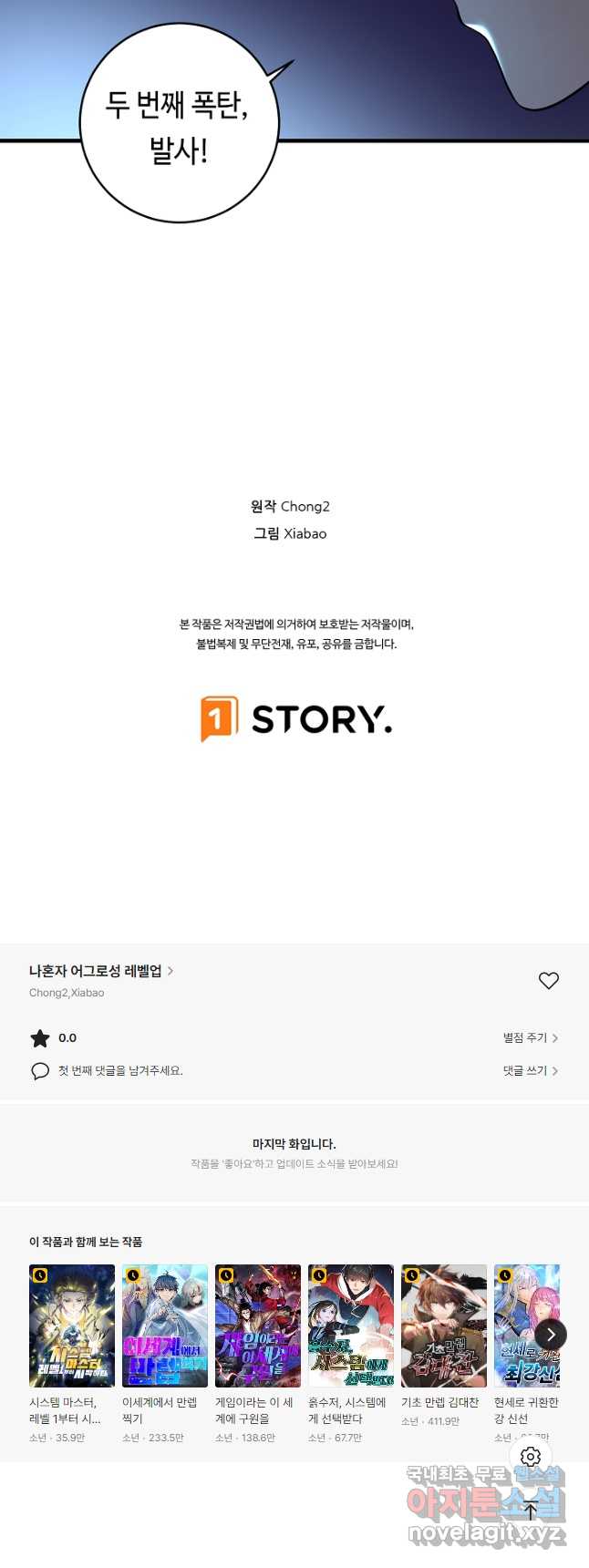Click the Chong2,Xiabao author text
The width and height of the screenshot is (589, 1568).
[x=67, y=993]
